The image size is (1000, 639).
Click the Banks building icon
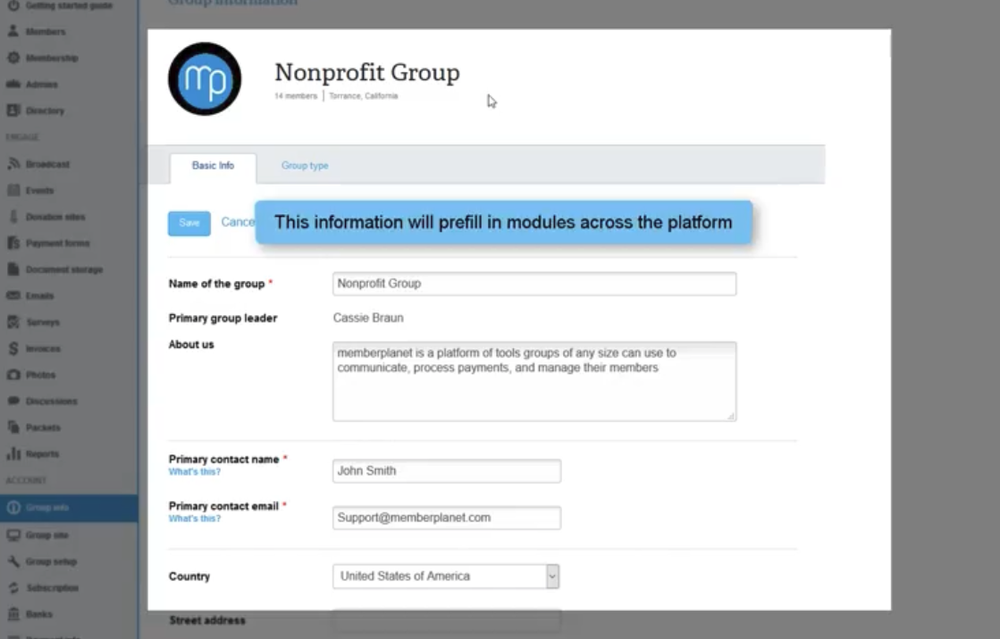click(x=13, y=614)
